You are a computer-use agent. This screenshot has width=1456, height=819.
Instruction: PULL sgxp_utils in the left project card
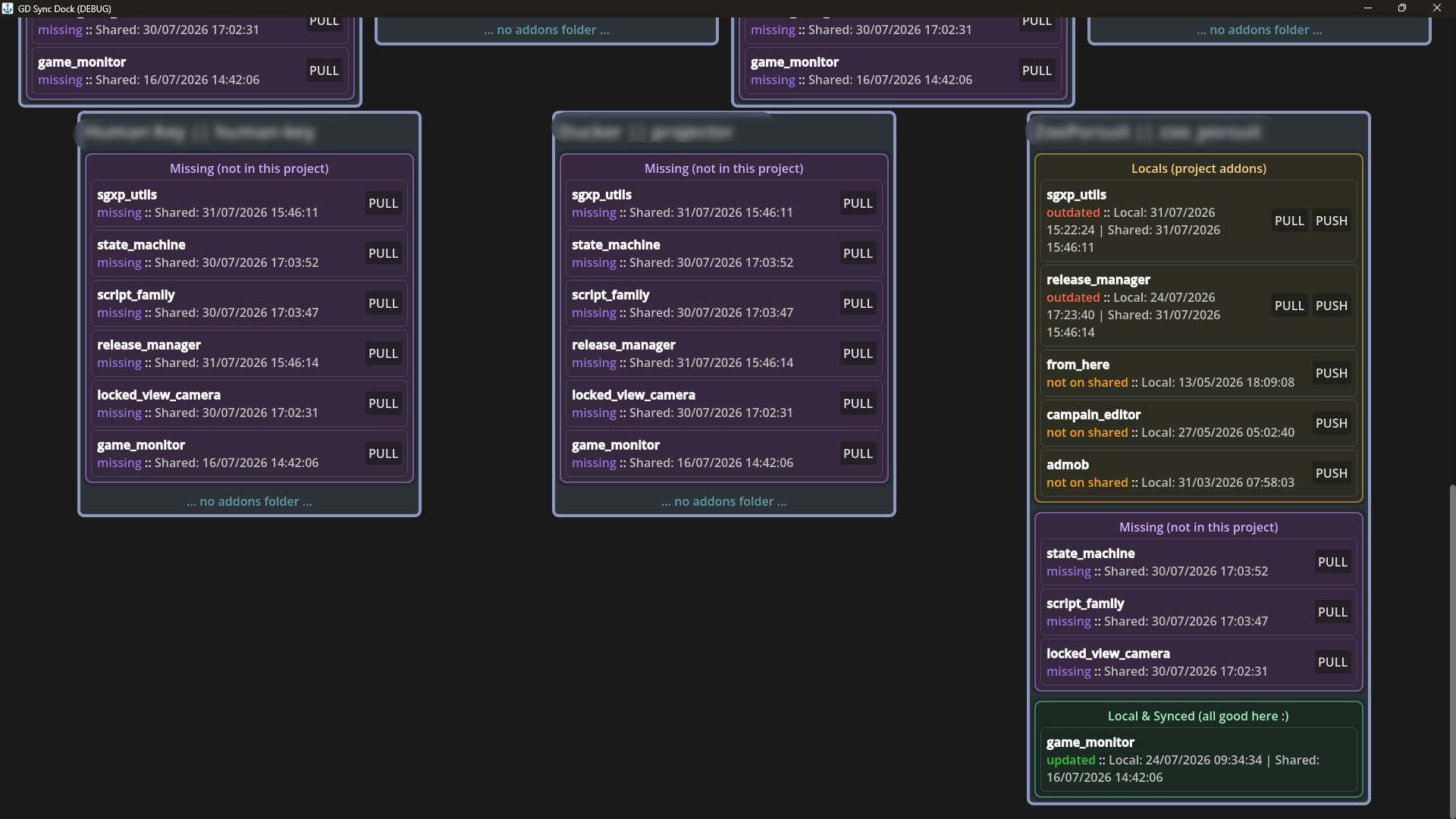(x=383, y=203)
